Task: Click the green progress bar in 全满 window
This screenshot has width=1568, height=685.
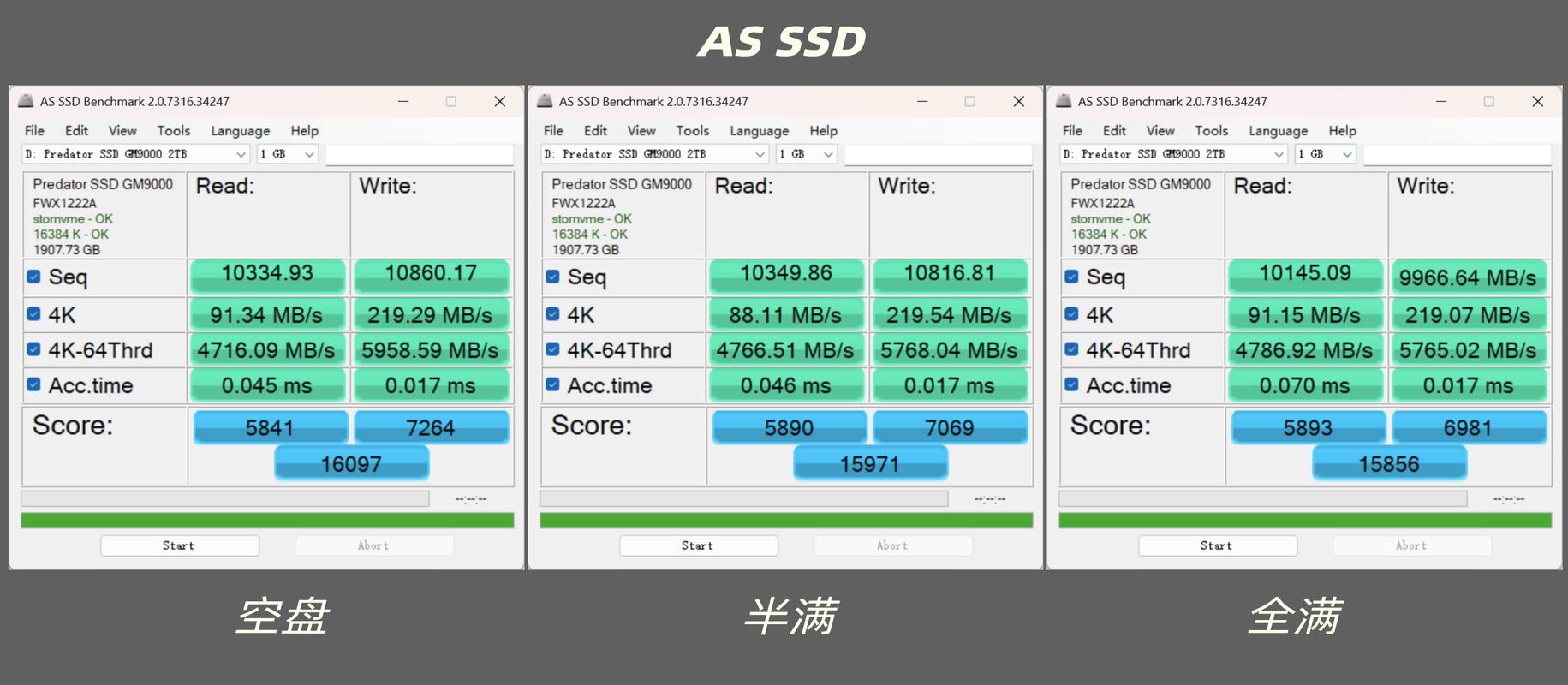Action: click(1305, 521)
